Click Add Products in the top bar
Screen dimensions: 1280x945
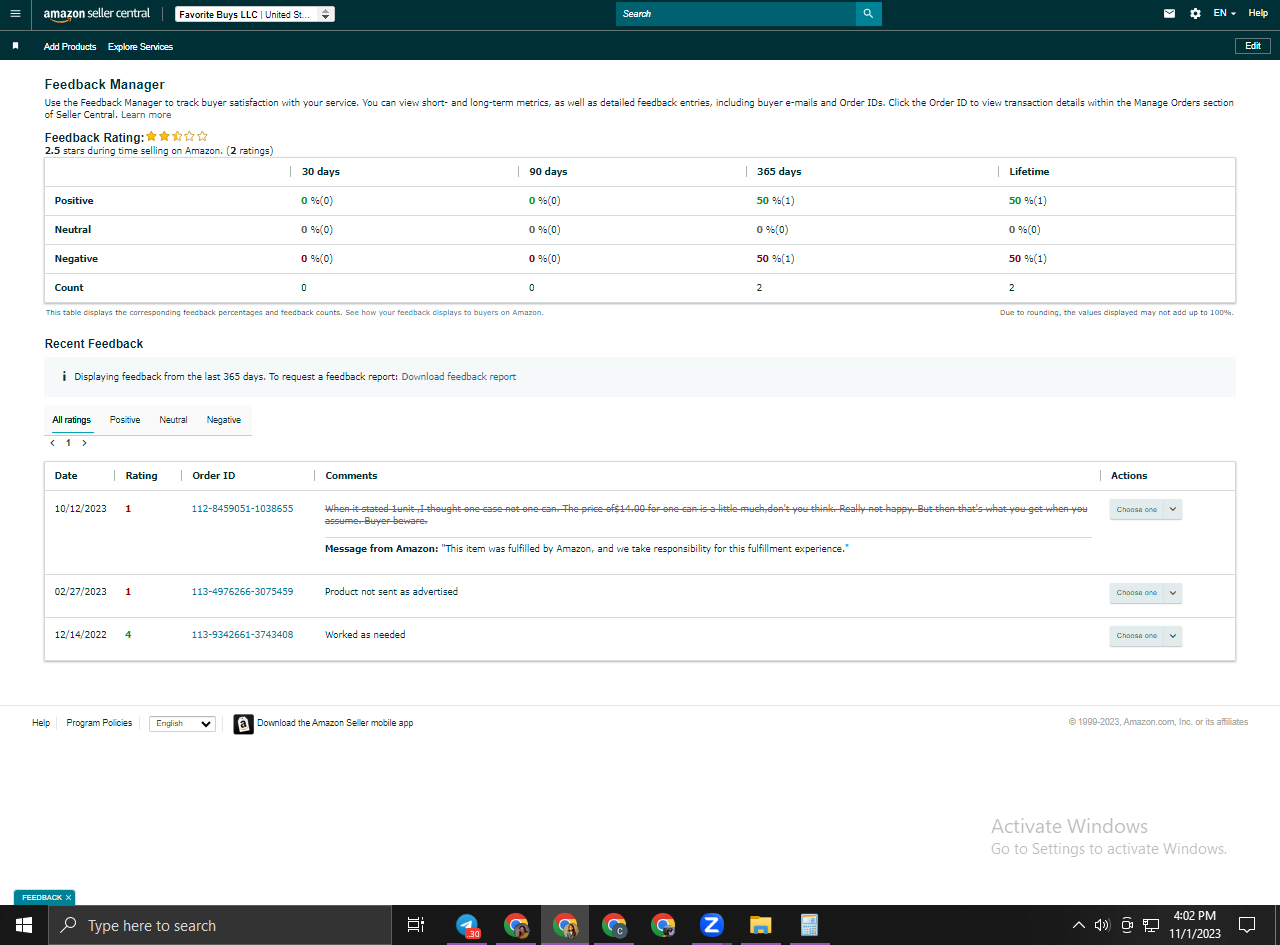pyautogui.click(x=70, y=47)
